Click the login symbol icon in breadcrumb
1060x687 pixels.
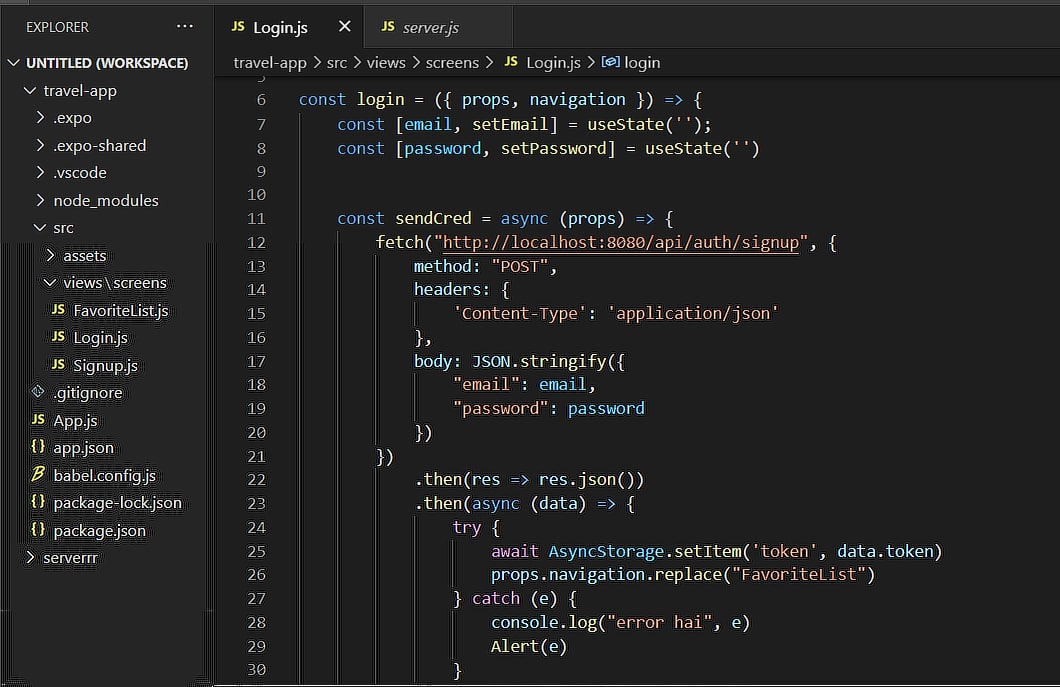(x=610, y=62)
